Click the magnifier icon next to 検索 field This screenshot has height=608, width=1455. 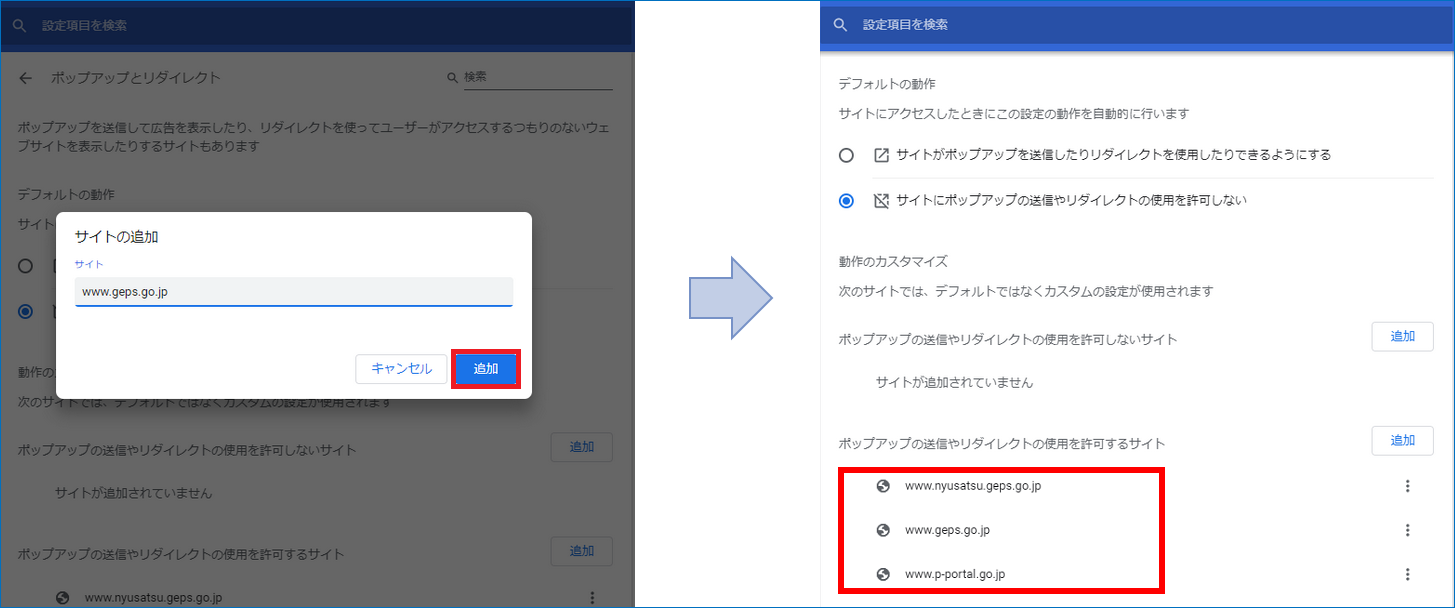pyautogui.click(x=453, y=77)
